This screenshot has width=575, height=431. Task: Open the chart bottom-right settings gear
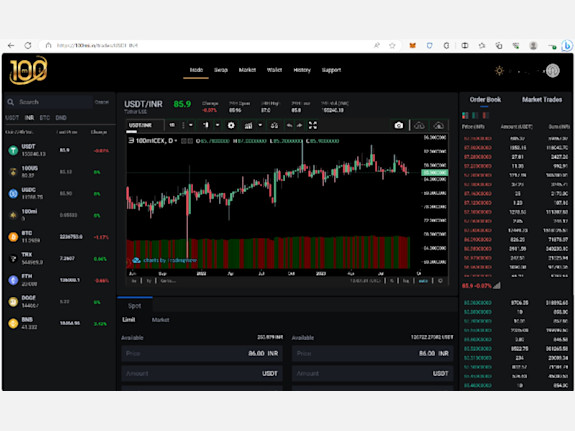440,281
